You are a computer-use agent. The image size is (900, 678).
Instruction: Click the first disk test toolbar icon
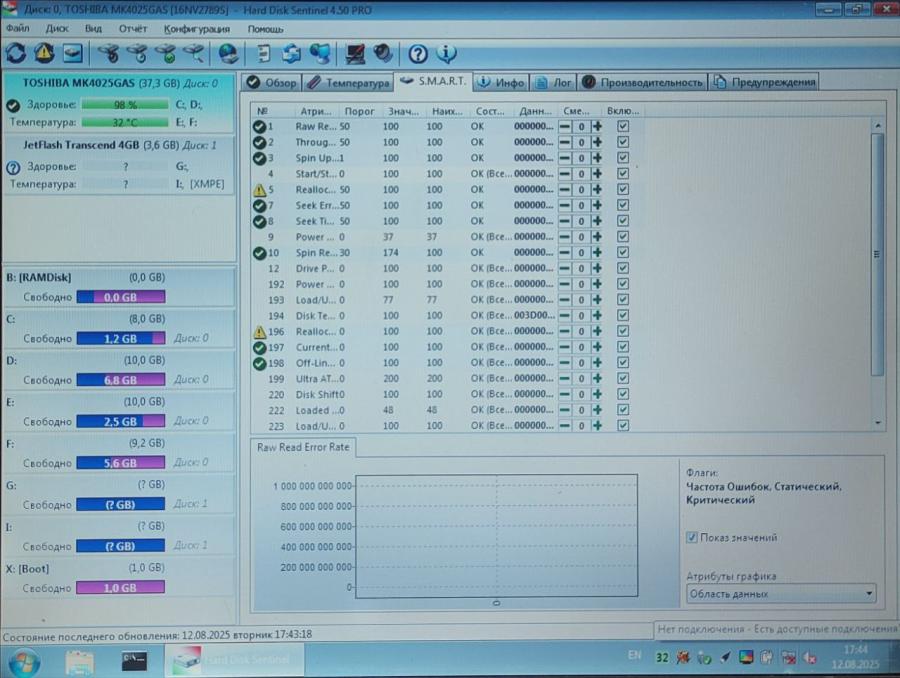coord(108,53)
